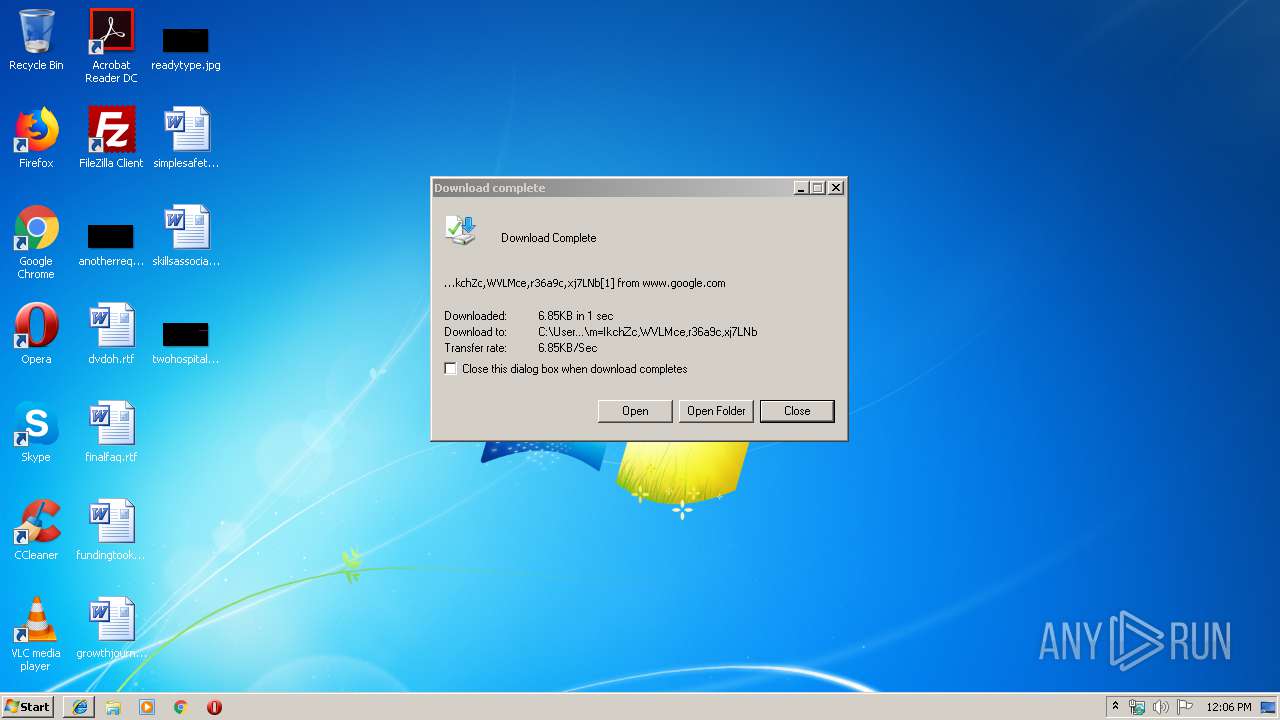Viewport: 1280px width, 720px height.
Task: Click the 12:06 PM clock
Action: point(1229,707)
